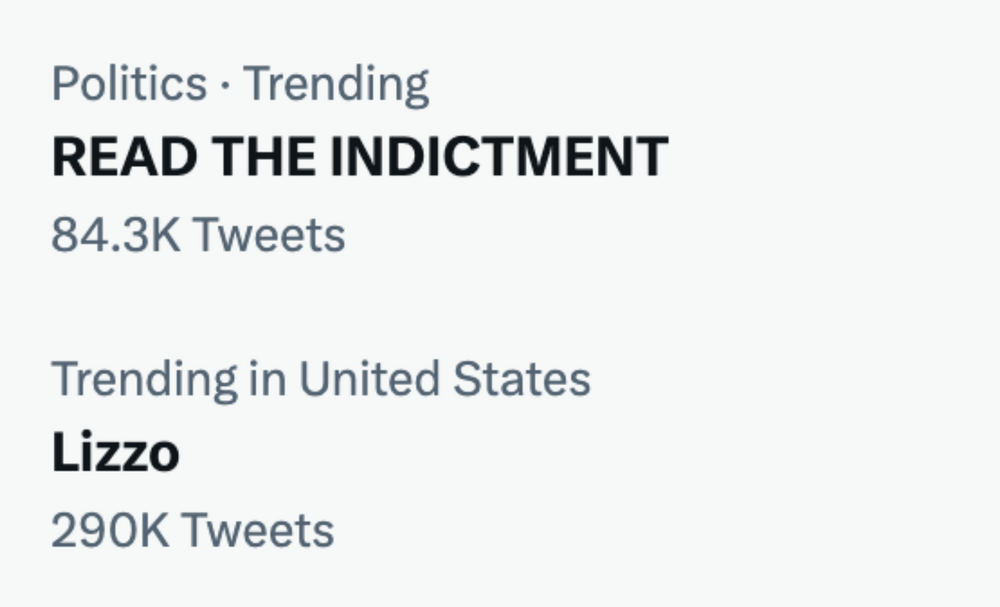Click the word Tweets under READ THE INDICTMENT
Image resolution: width=1000 pixels, height=607 pixels.
[268, 236]
